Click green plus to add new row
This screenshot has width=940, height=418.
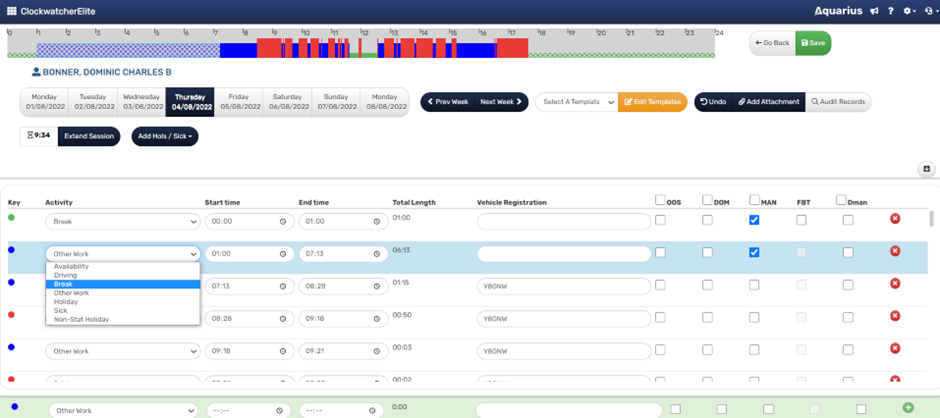pyautogui.click(x=908, y=408)
